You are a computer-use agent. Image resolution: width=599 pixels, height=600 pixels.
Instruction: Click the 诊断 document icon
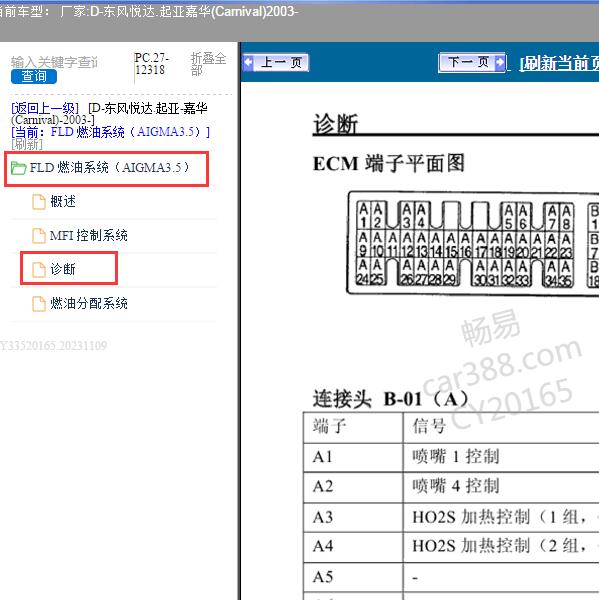click(x=39, y=269)
